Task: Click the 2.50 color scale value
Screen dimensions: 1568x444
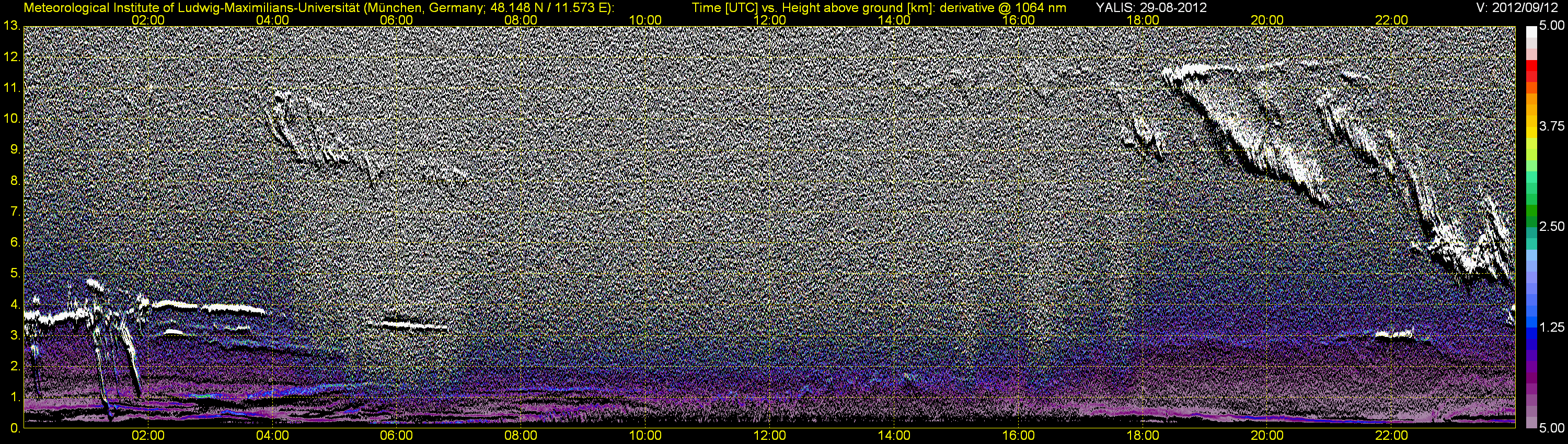Action: tap(1552, 227)
